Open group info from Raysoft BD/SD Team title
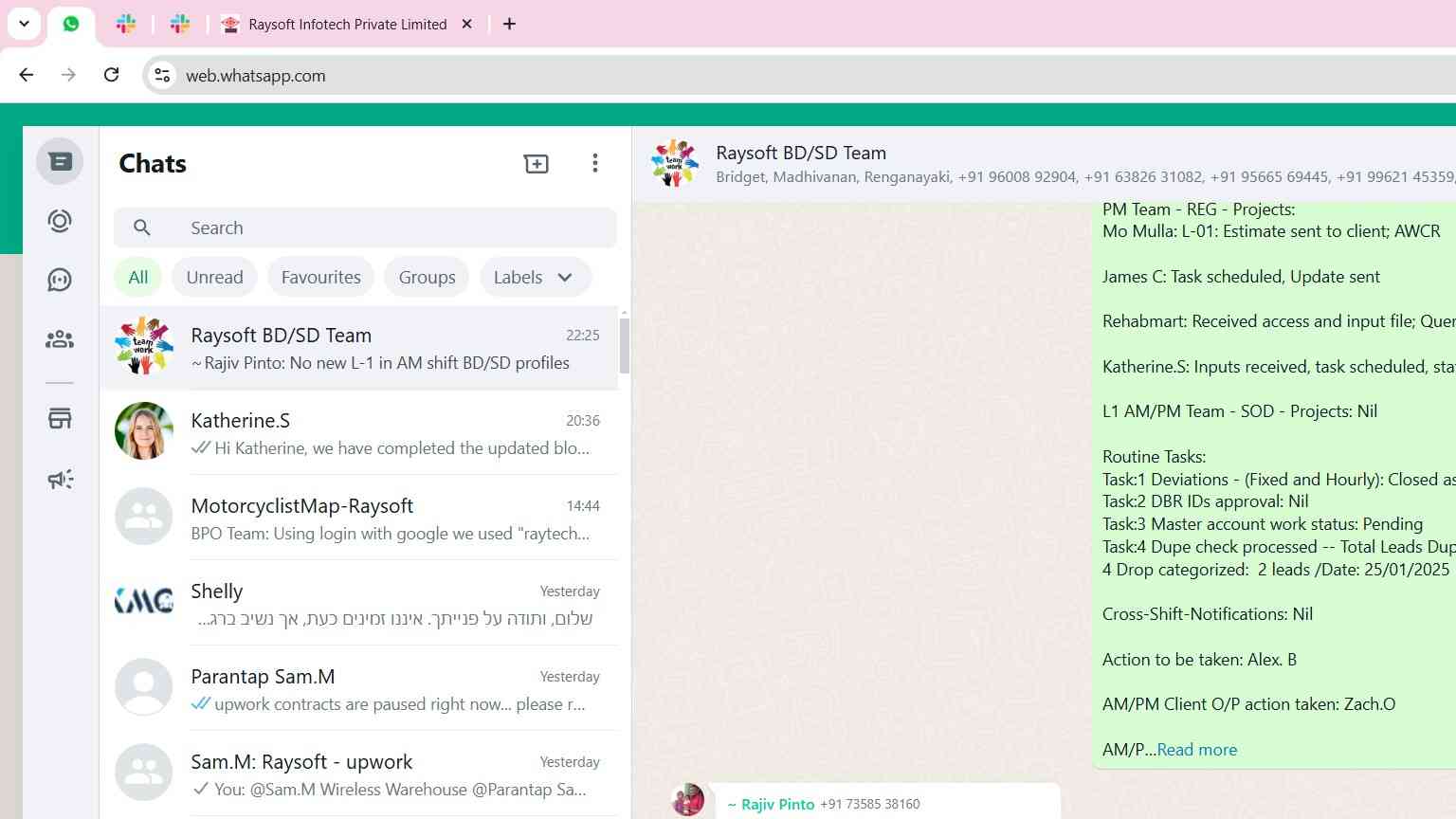Image resolution: width=1456 pixels, height=819 pixels. [801, 153]
